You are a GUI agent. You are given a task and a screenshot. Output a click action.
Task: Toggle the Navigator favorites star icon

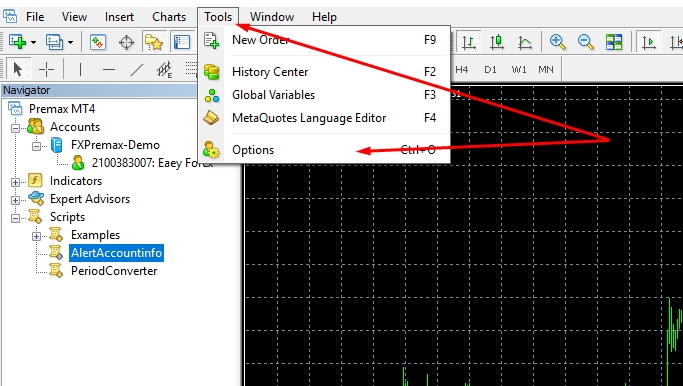click(x=154, y=42)
